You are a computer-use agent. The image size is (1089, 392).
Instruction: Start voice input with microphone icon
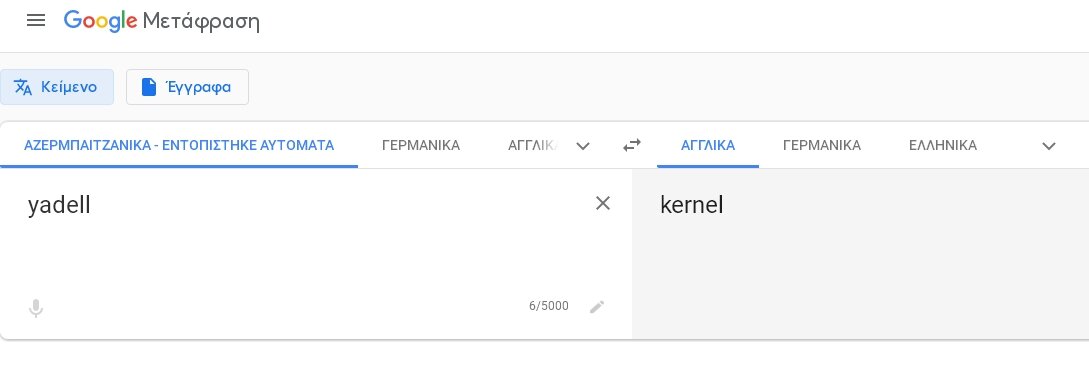[35, 308]
